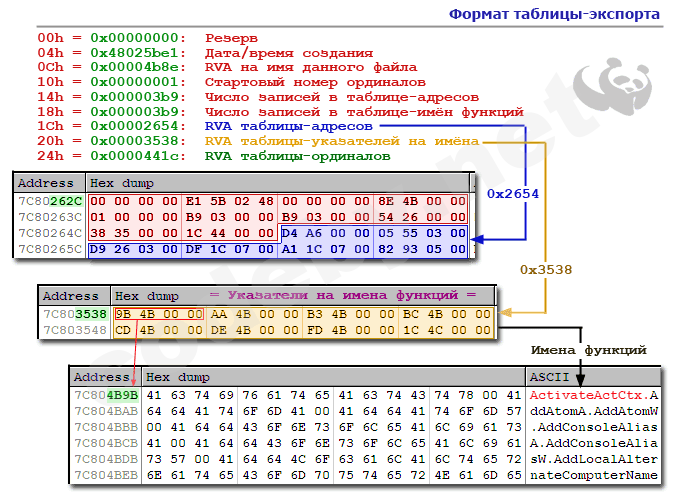
Task: Click ASCII text '.AddConsoleAlias'
Action: [594, 427]
